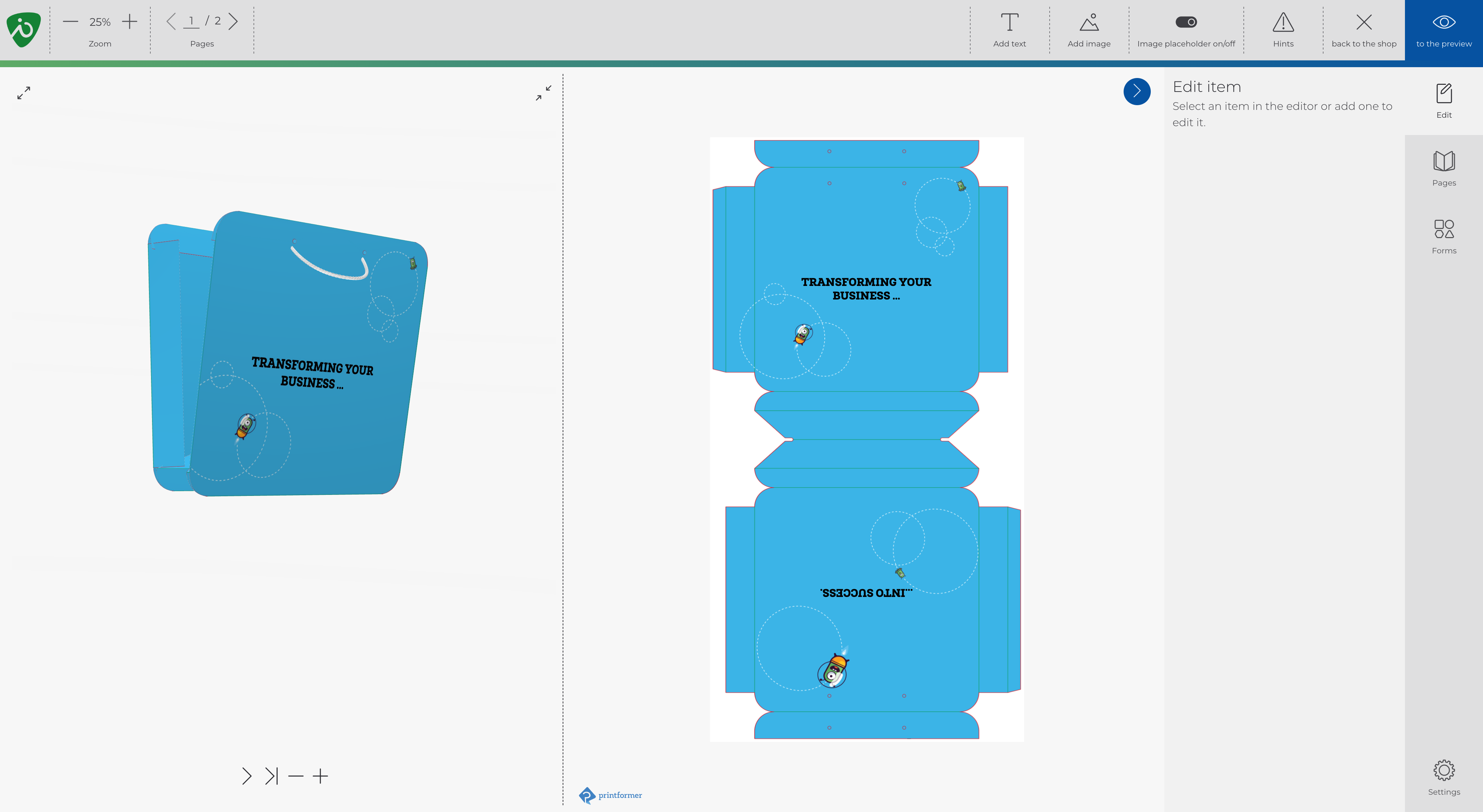Increase the zoom with the plus button
The height and width of the screenshot is (812, 1483).
(129, 22)
